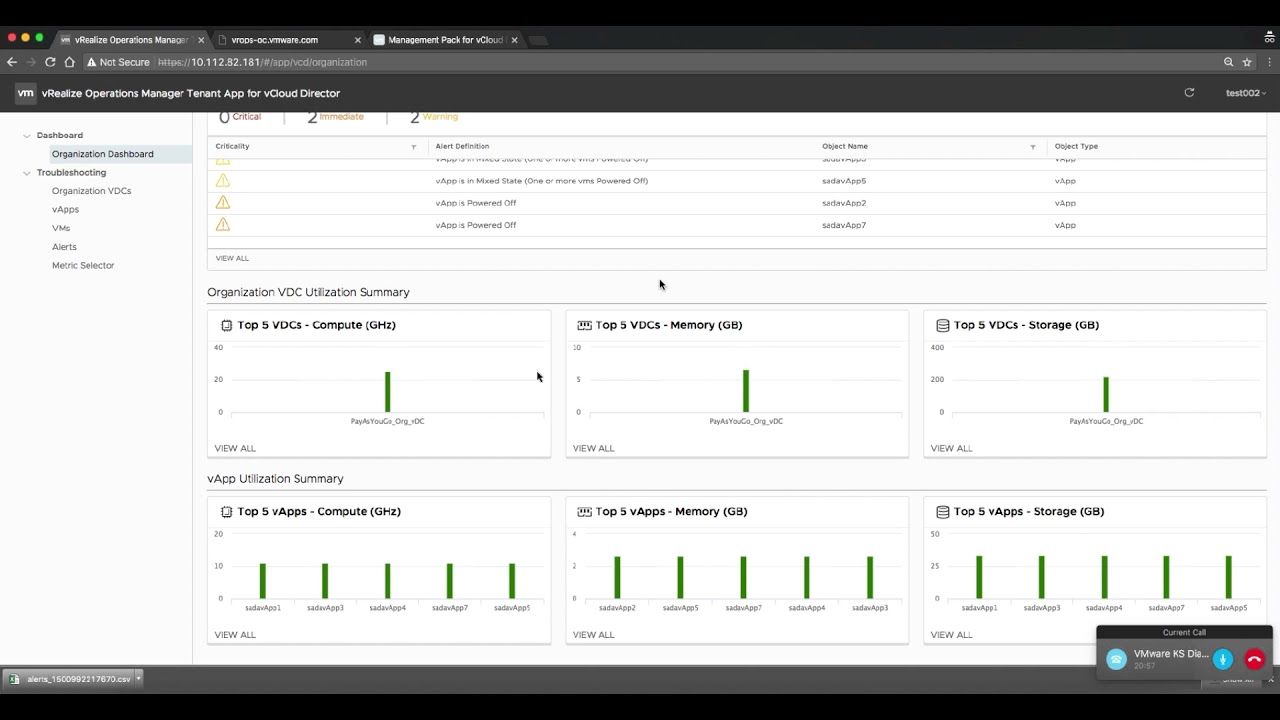Click the csv file icon in downloads bar
1280x720 pixels.
[14, 679]
